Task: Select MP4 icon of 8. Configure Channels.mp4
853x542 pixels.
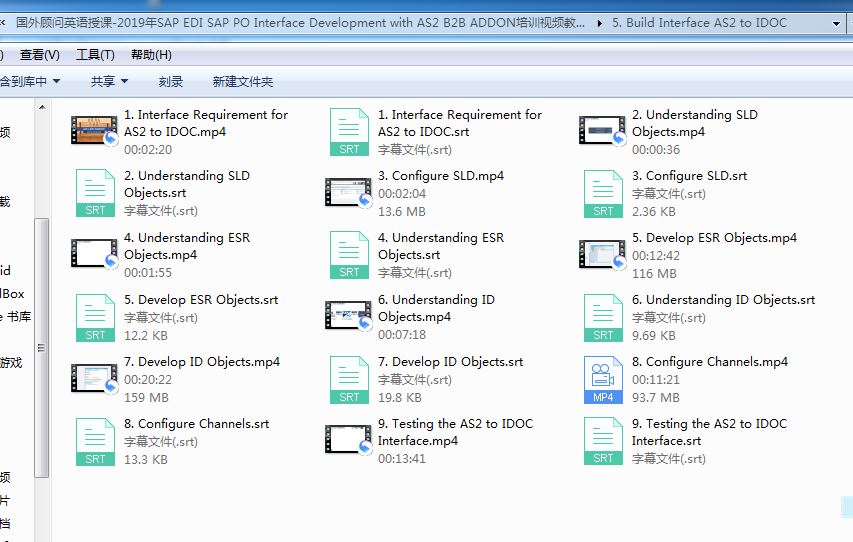Action: coord(603,380)
